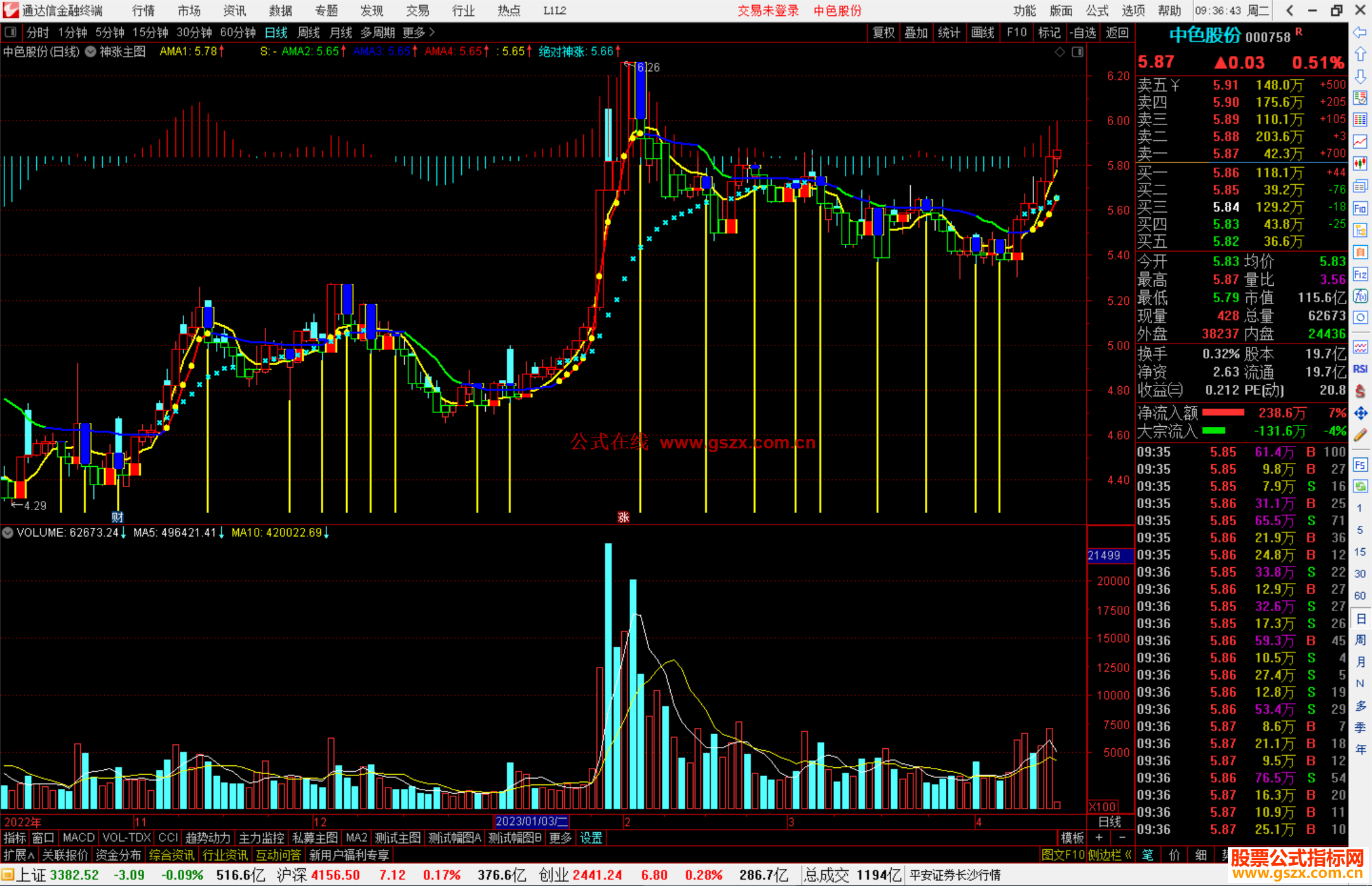Toggle the 神涨主图 indicator circle button
The width and height of the screenshot is (1372, 886).
point(91,52)
